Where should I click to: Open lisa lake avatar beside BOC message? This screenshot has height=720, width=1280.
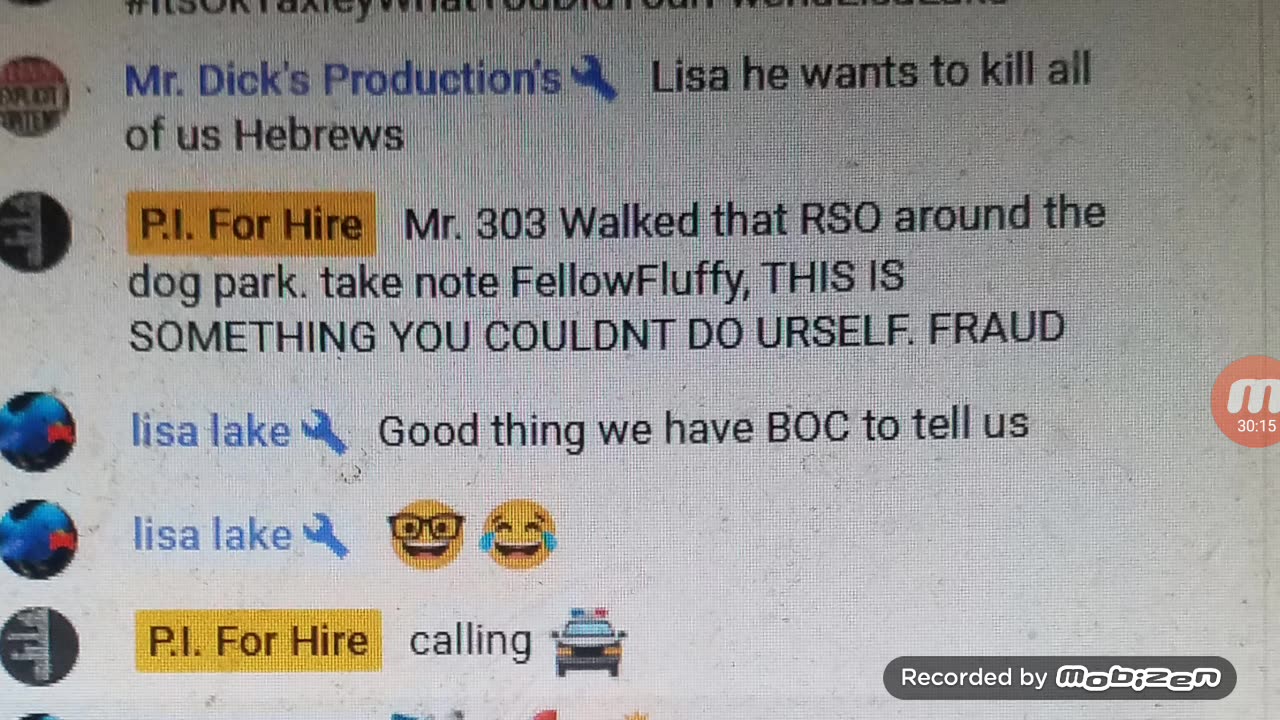point(37,432)
